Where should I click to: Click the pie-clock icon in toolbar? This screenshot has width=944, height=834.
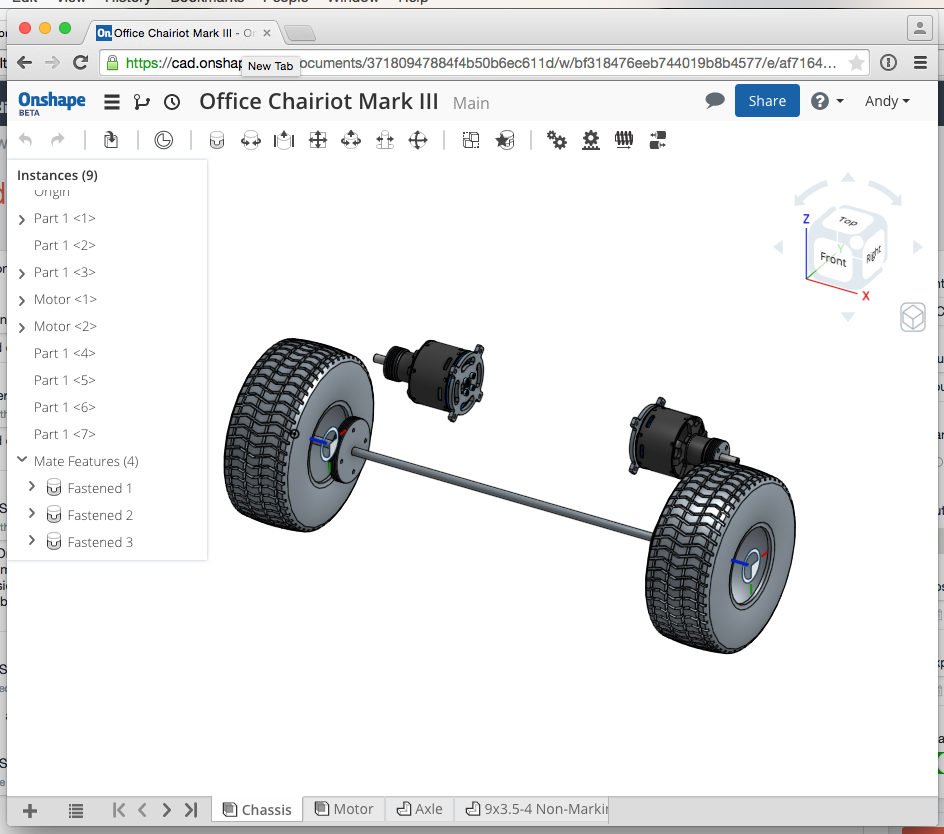164,140
